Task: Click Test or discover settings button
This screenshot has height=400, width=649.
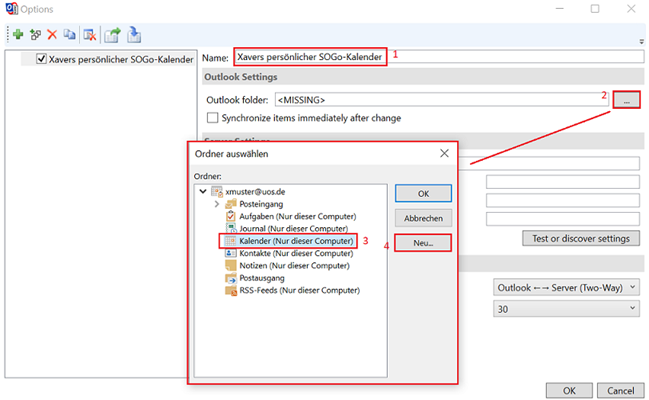Action: 580,239
